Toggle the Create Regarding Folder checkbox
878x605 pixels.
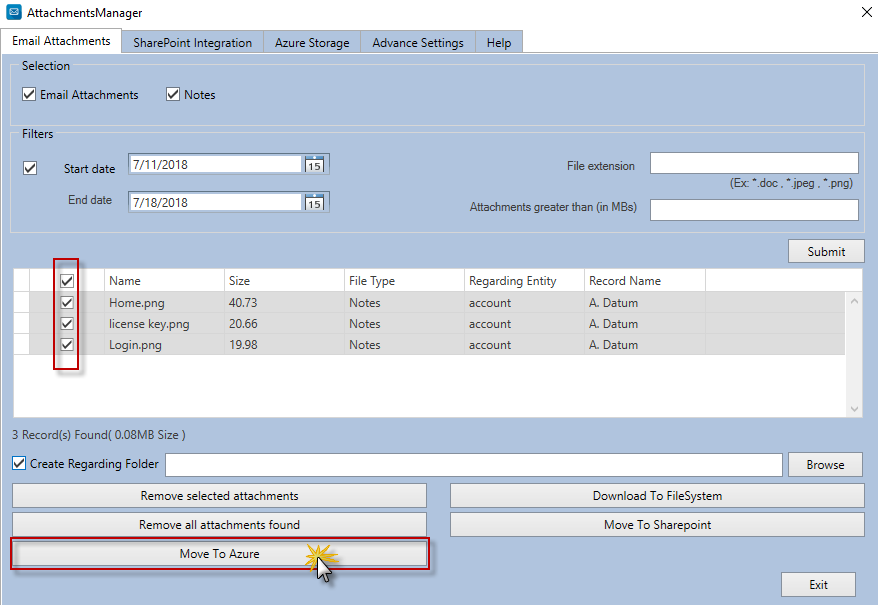(x=19, y=464)
